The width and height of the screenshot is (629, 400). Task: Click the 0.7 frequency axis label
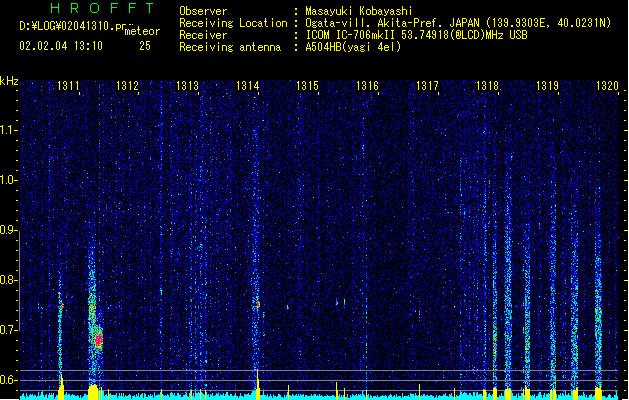point(9,330)
